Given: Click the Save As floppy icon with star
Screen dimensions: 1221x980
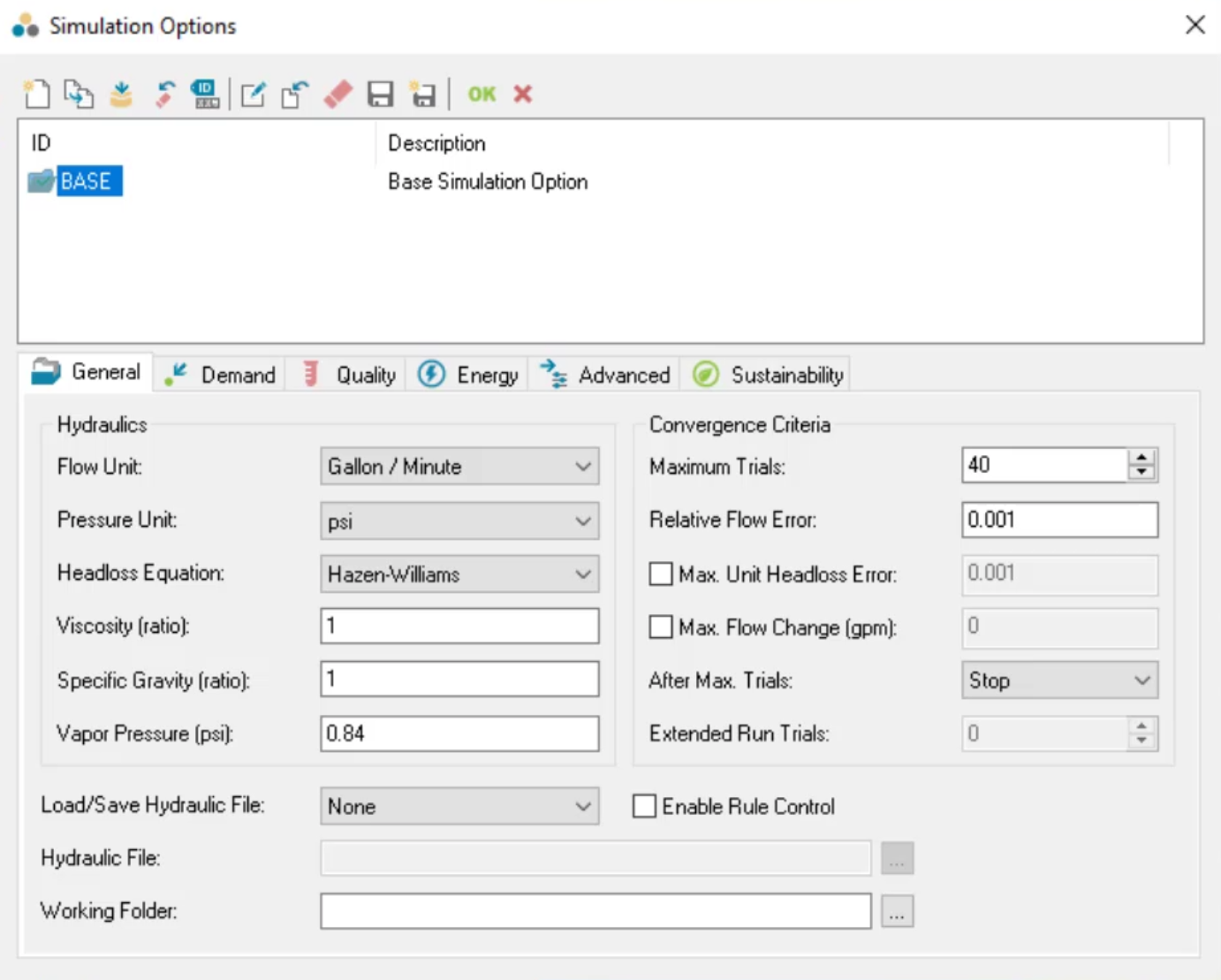Looking at the screenshot, I should coord(422,94).
